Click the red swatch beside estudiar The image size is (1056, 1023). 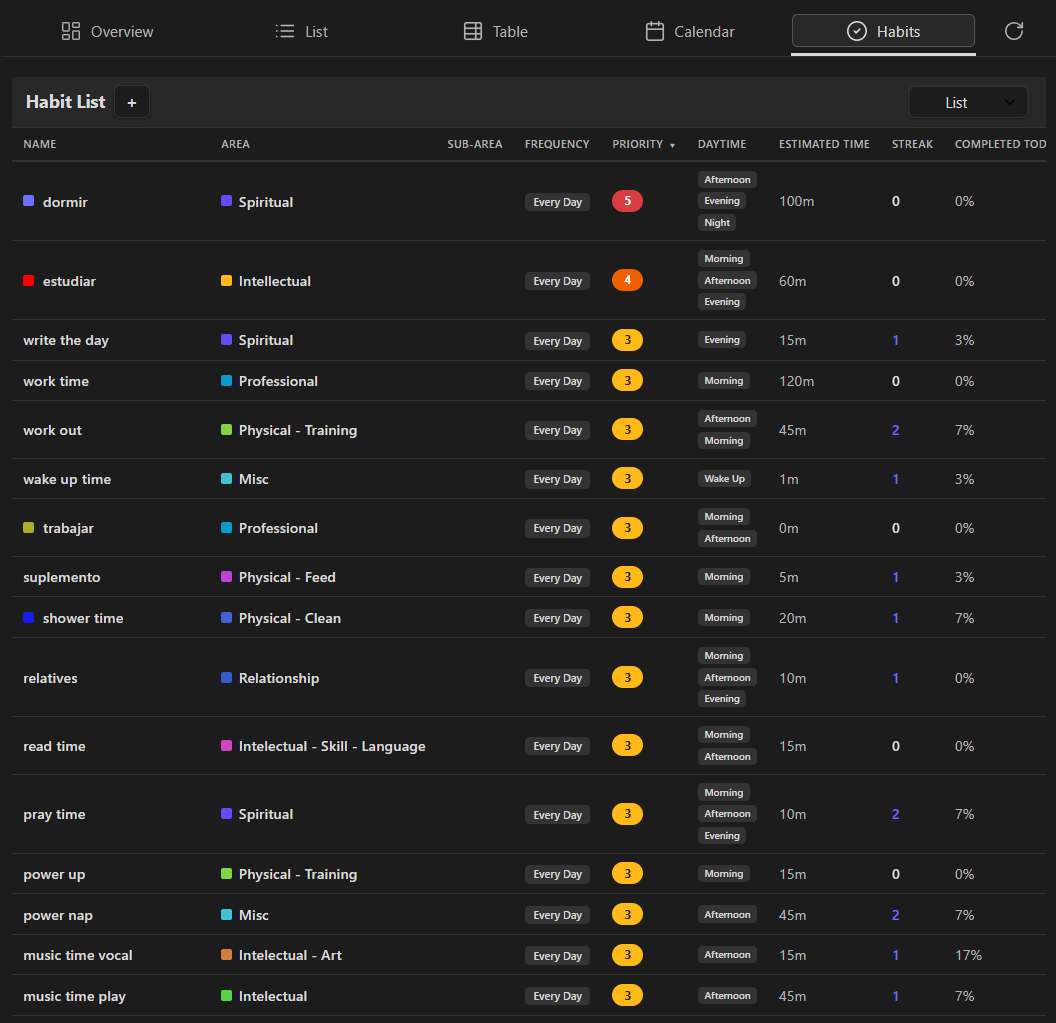click(28, 280)
